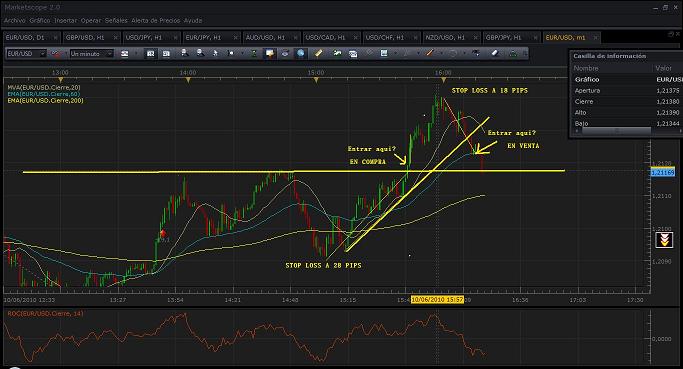Close the EUR/JPY, H1 tab

tap(236, 38)
